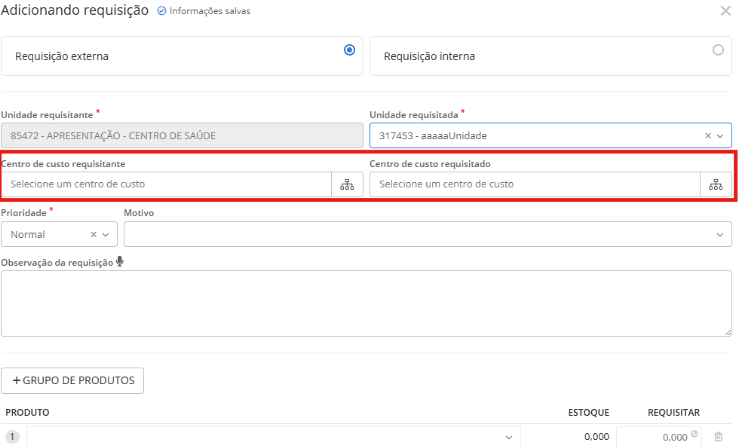Focus the Centro de custo requisitante field
740x447 pixels.
tap(167, 185)
